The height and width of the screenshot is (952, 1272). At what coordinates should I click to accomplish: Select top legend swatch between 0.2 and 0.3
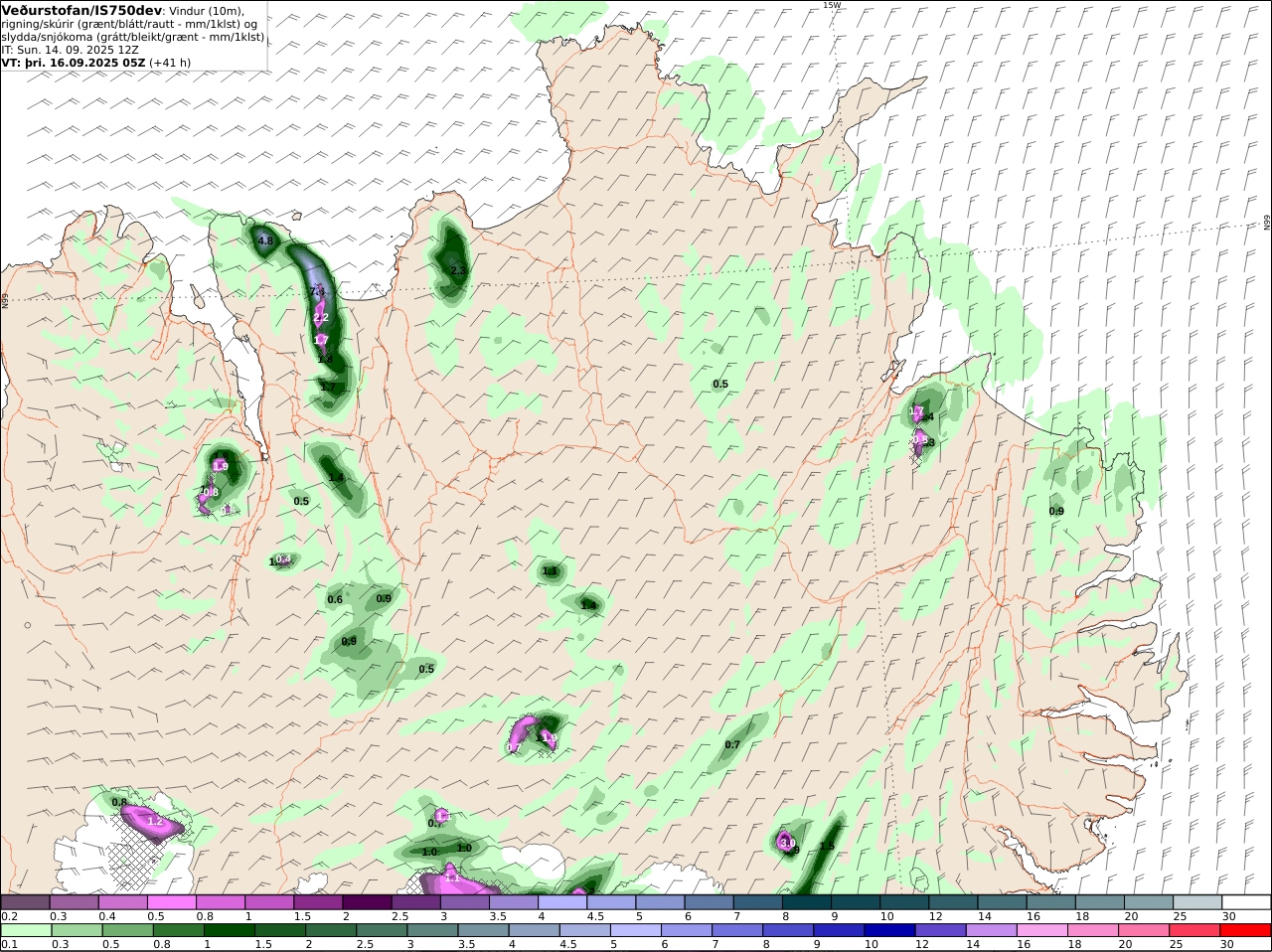pyautogui.click(x=25, y=902)
